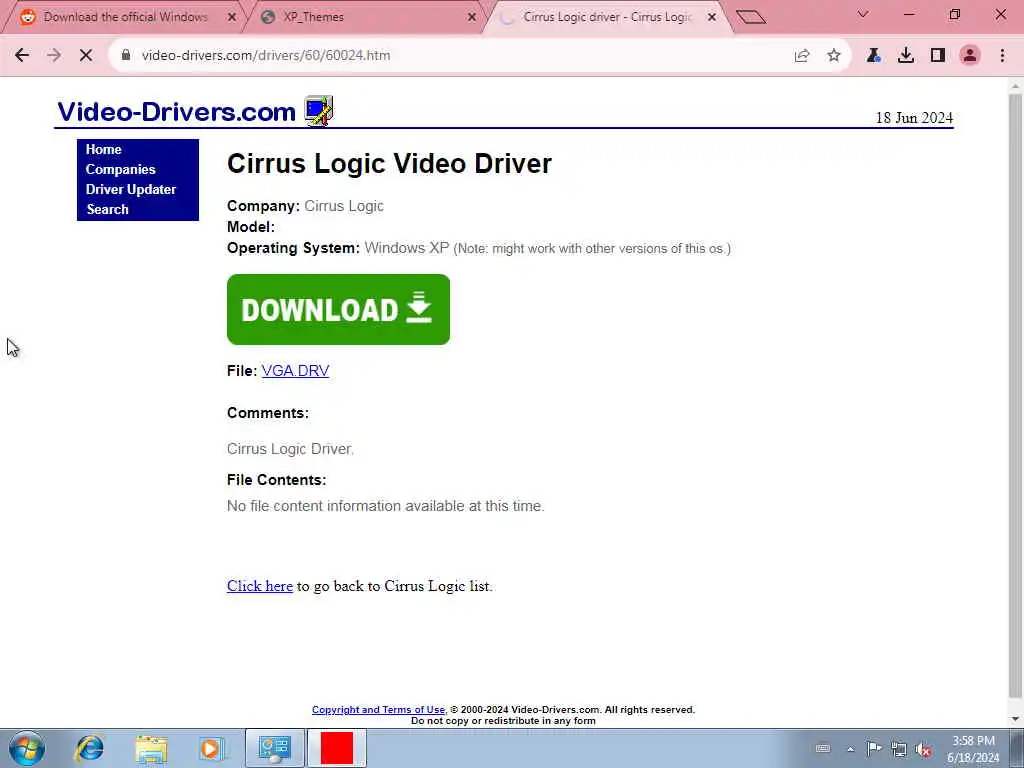This screenshot has height=768, width=1024.
Task: Open a new tab
Action: [x=750, y=17]
